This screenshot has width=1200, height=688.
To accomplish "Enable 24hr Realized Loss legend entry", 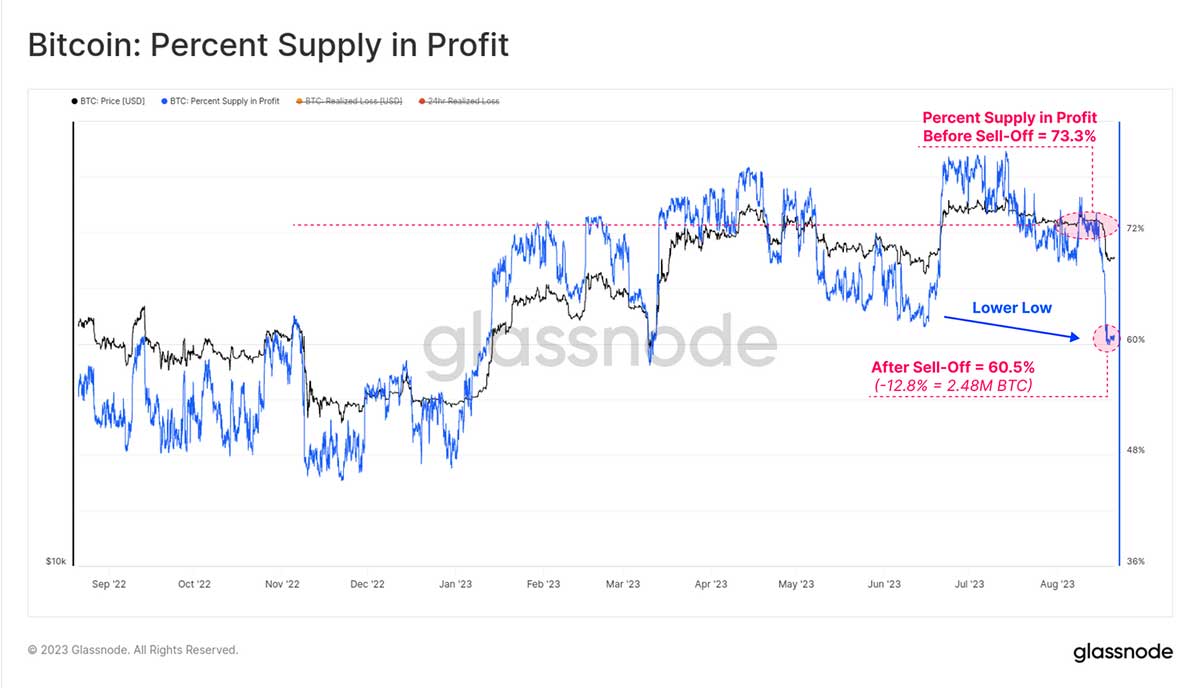I will coord(458,101).
